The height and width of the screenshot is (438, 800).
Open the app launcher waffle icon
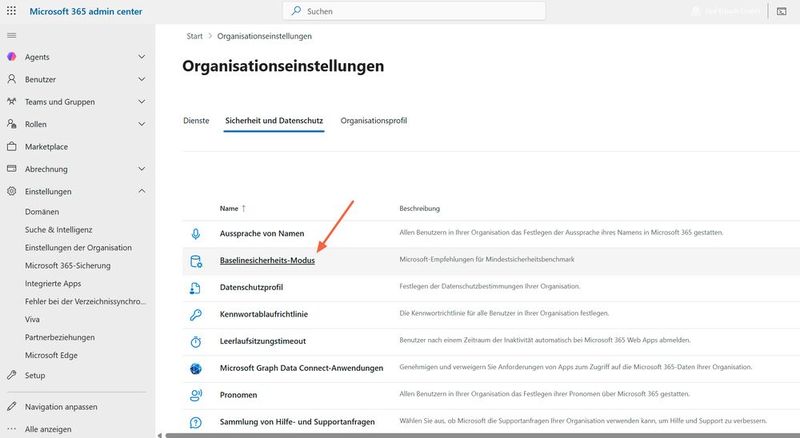pos(11,11)
